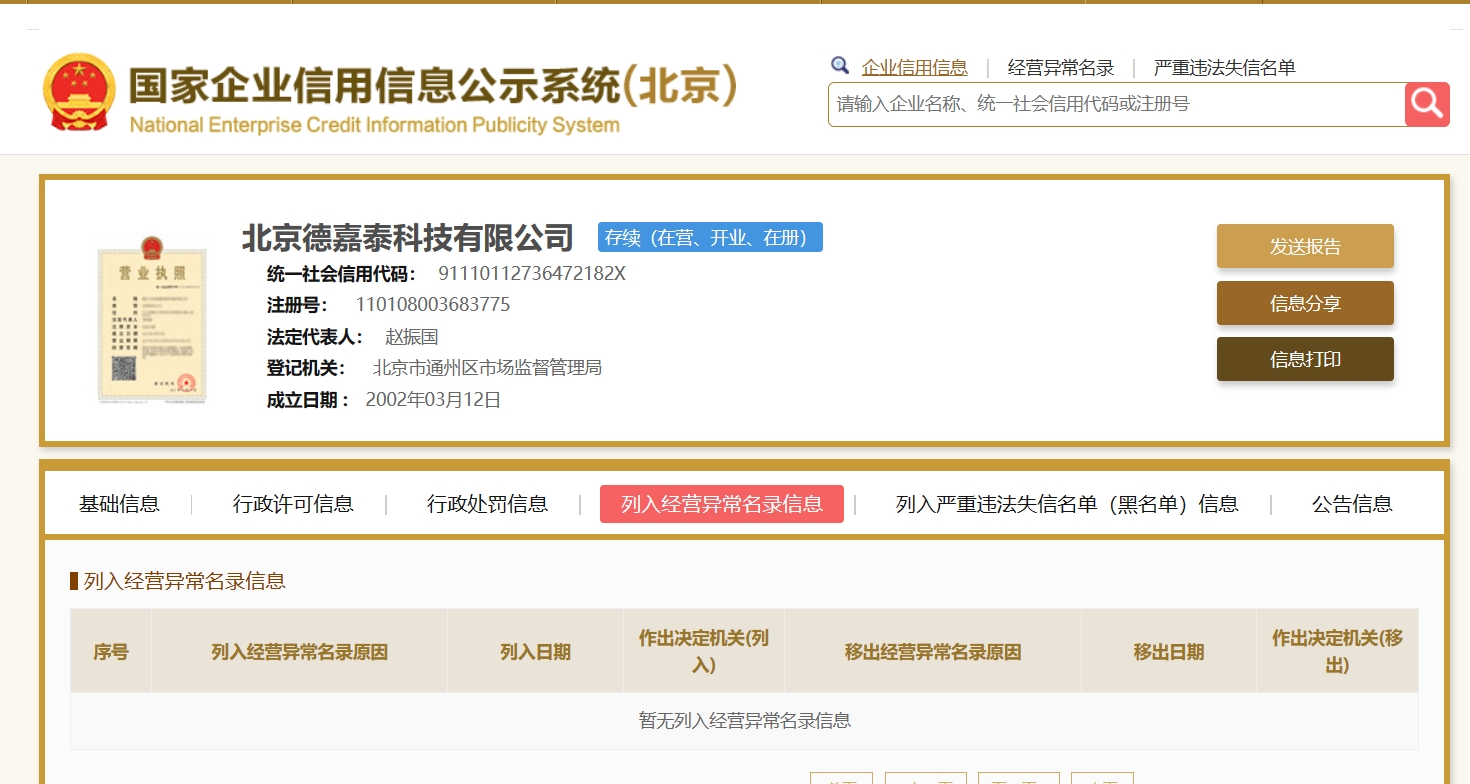Click the company name 北京德嘉泰科技有限公司
The height and width of the screenshot is (784, 1470).
click(408, 238)
